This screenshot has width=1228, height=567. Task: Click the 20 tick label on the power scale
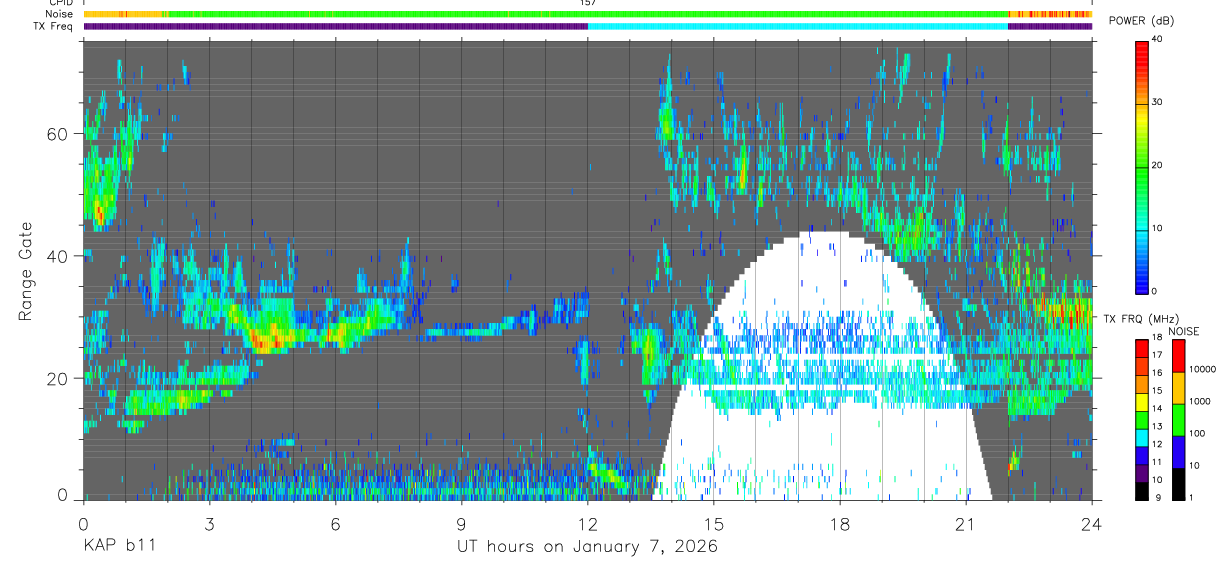pyautogui.click(x=1159, y=165)
